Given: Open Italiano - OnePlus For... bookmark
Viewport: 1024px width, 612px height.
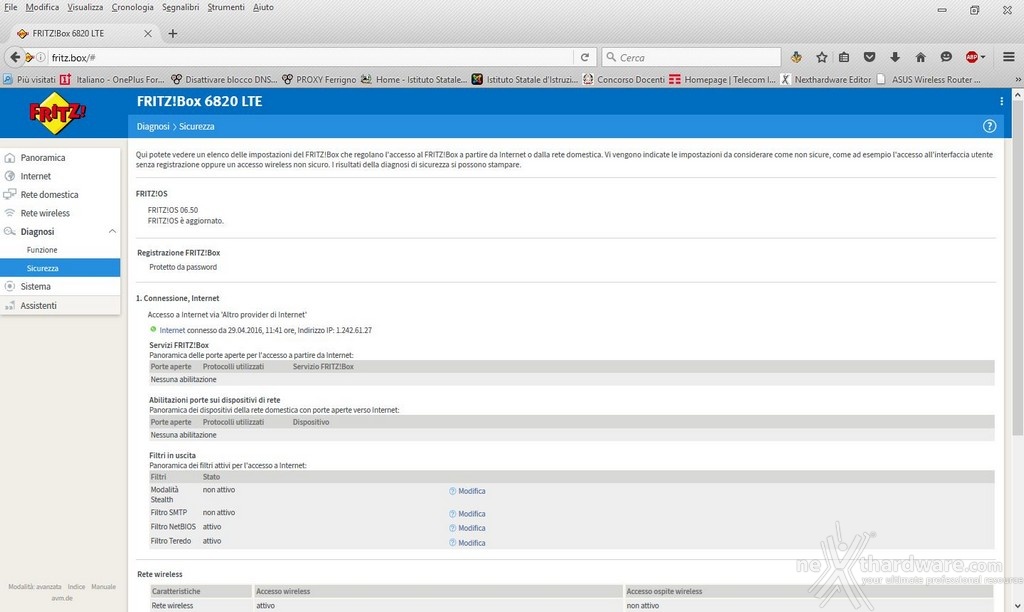Looking at the screenshot, I should pos(112,80).
